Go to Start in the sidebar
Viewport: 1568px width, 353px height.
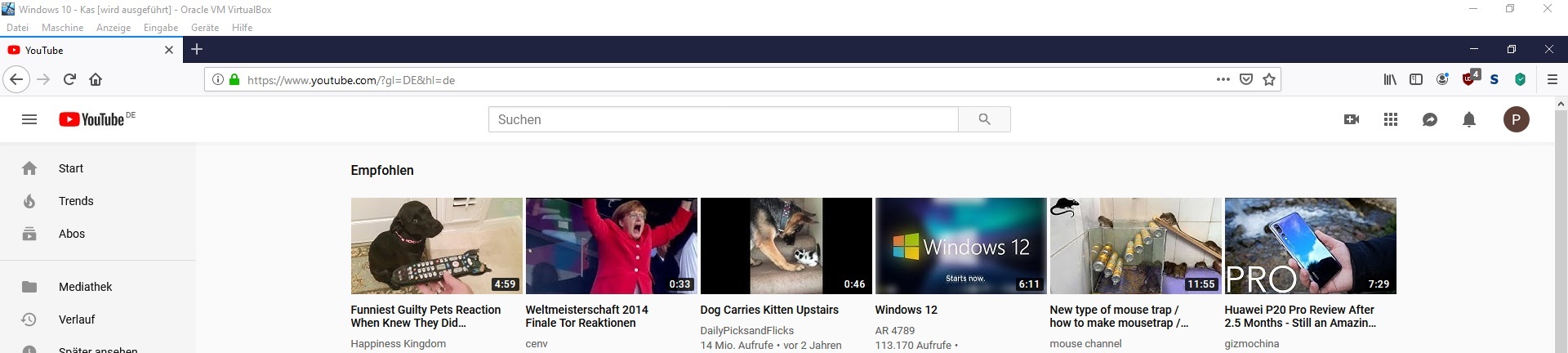[x=98, y=168]
